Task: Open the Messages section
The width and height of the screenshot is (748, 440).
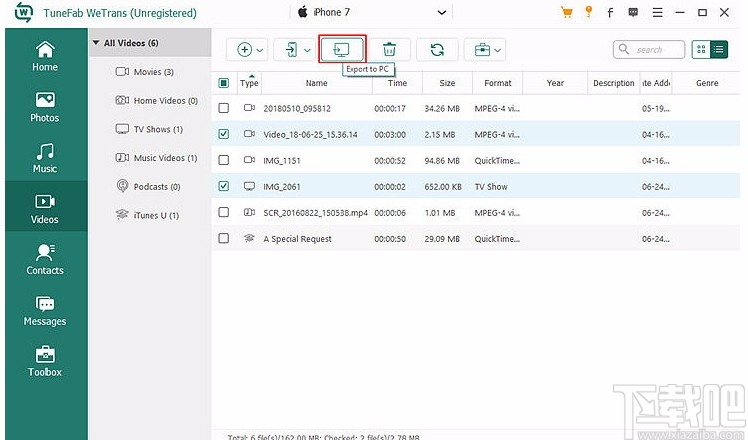Action: [45, 311]
